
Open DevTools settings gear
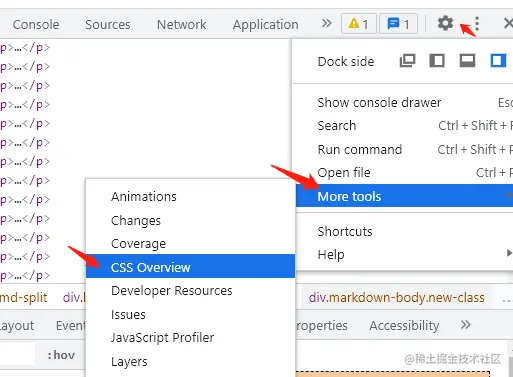[x=445, y=23]
